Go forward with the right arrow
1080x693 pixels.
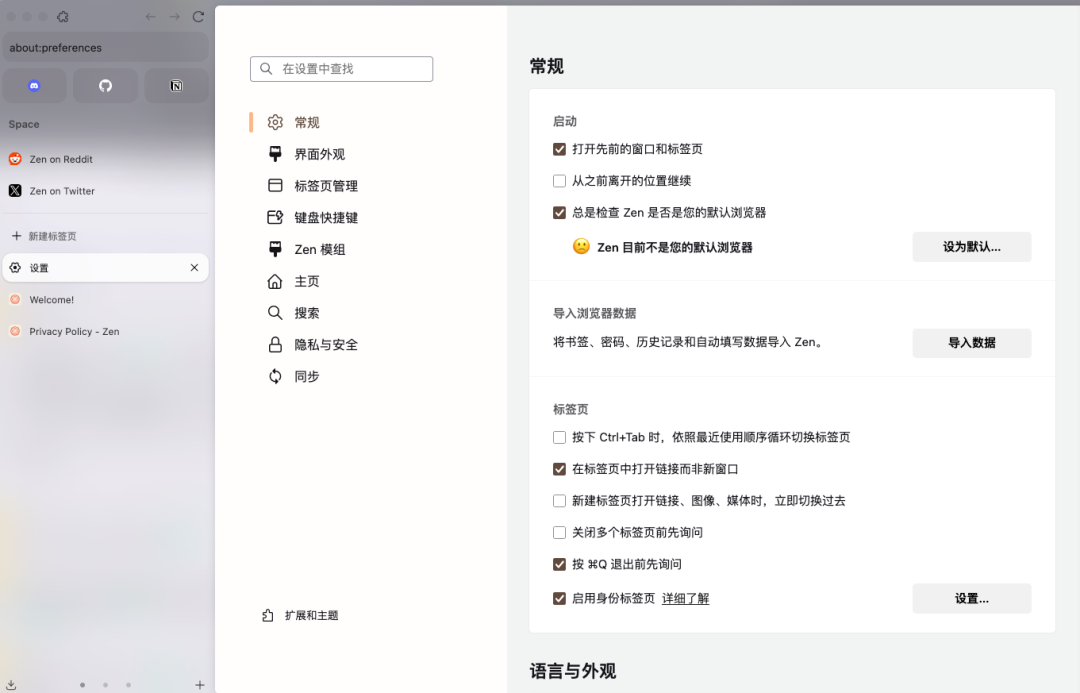click(174, 17)
